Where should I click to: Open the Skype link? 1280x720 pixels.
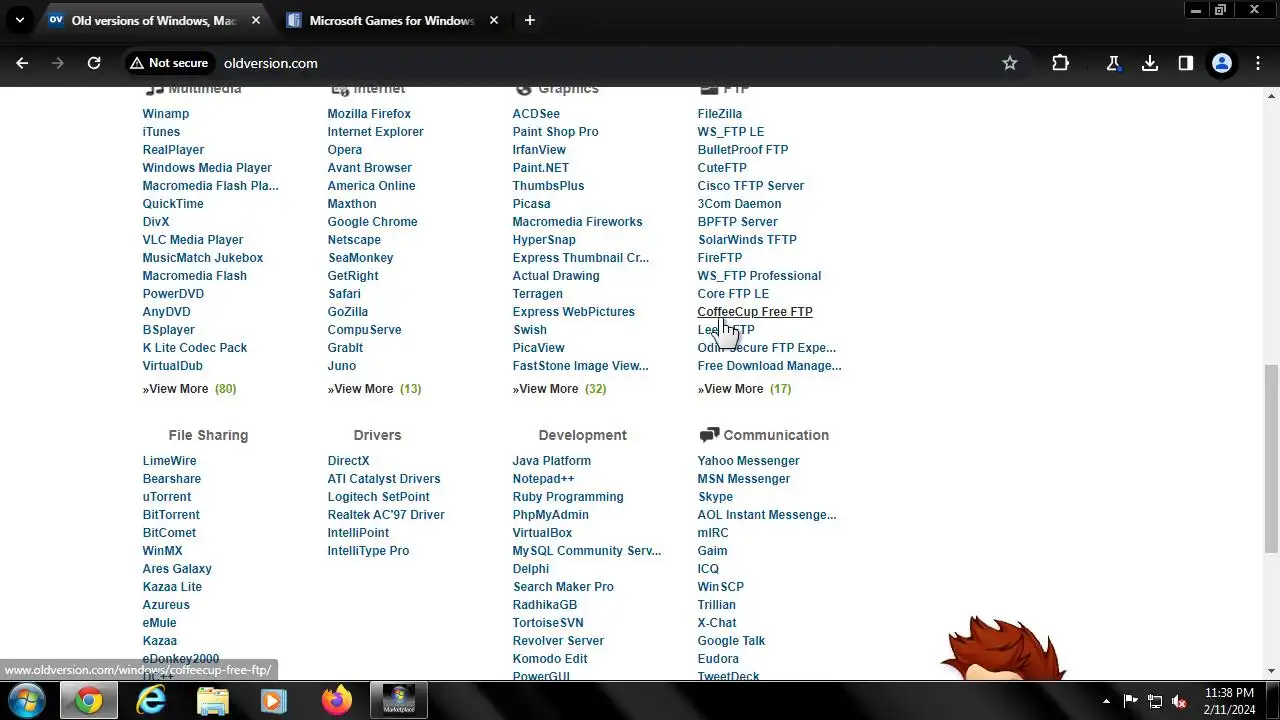point(715,497)
